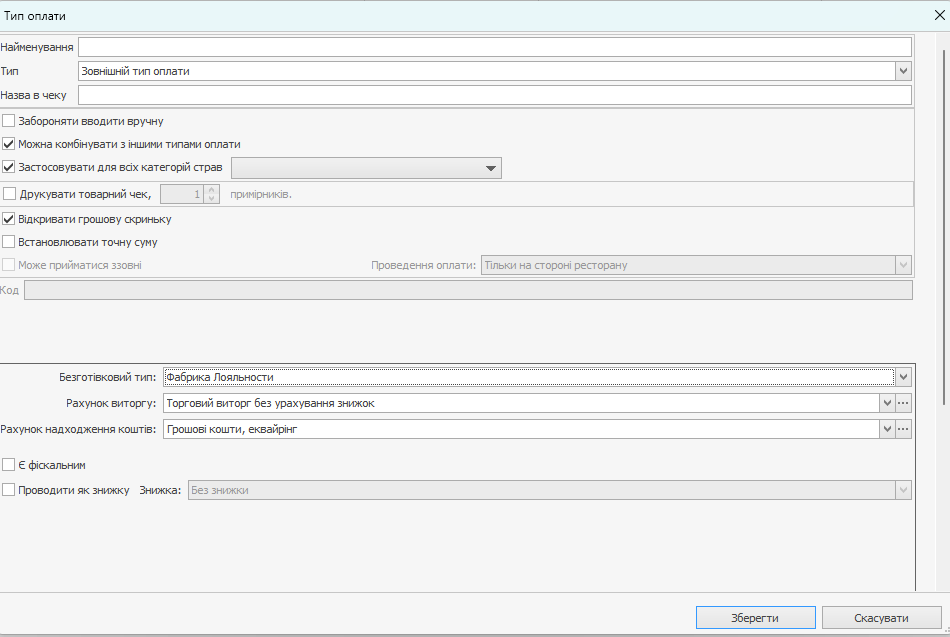Viewport: 950px width, 637px height.
Task: Uncheck Відкривати грошову скриньку option
Action: tap(9, 219)
